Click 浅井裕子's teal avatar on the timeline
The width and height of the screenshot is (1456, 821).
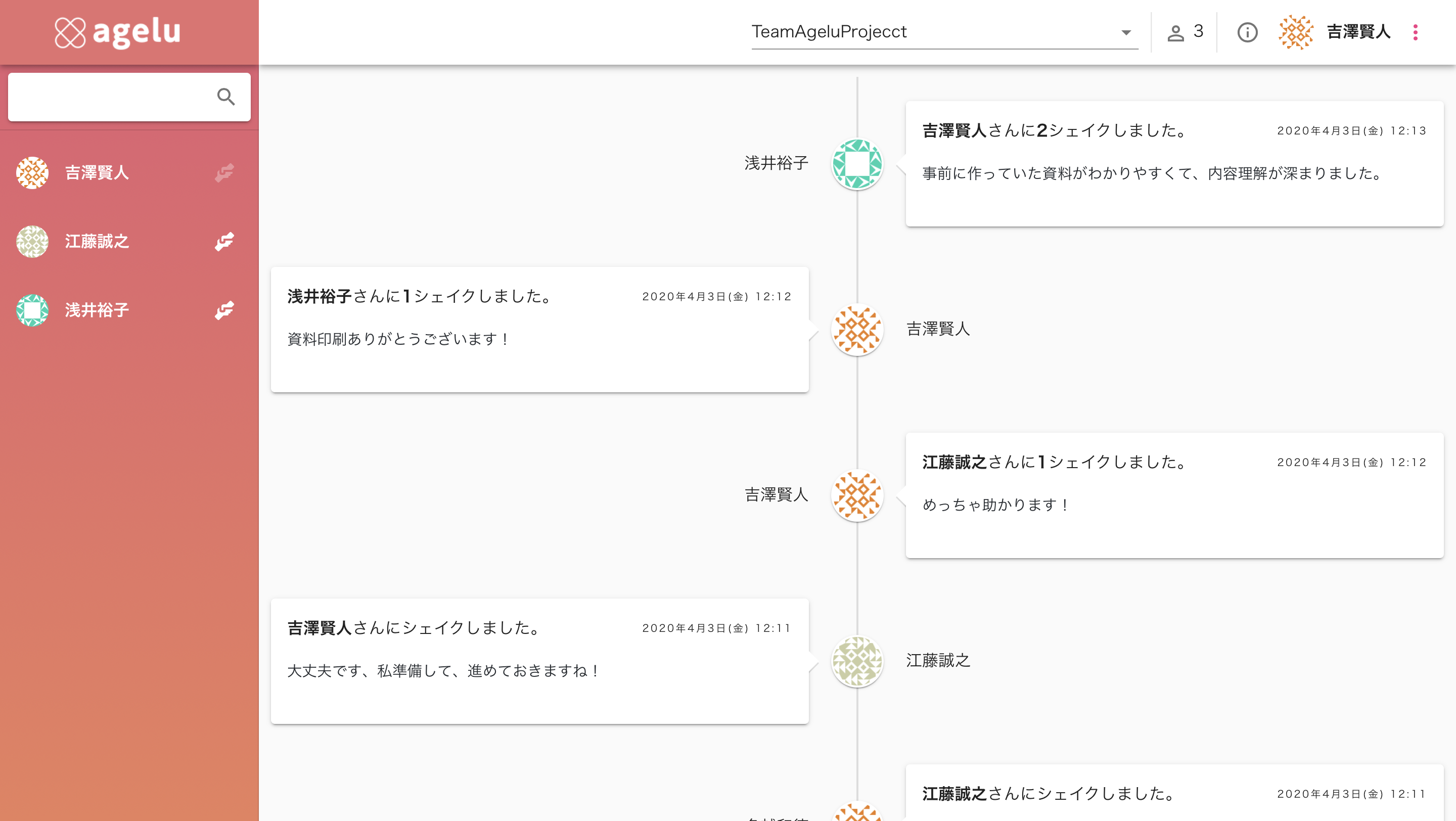857,164
